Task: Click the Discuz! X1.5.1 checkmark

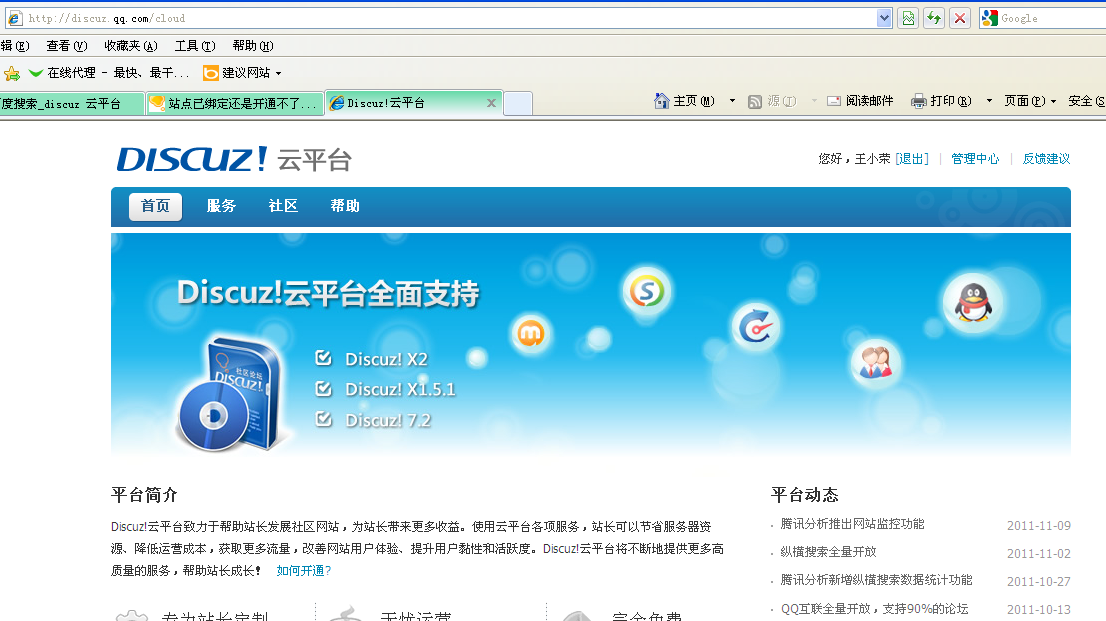Action: point(323,388)
